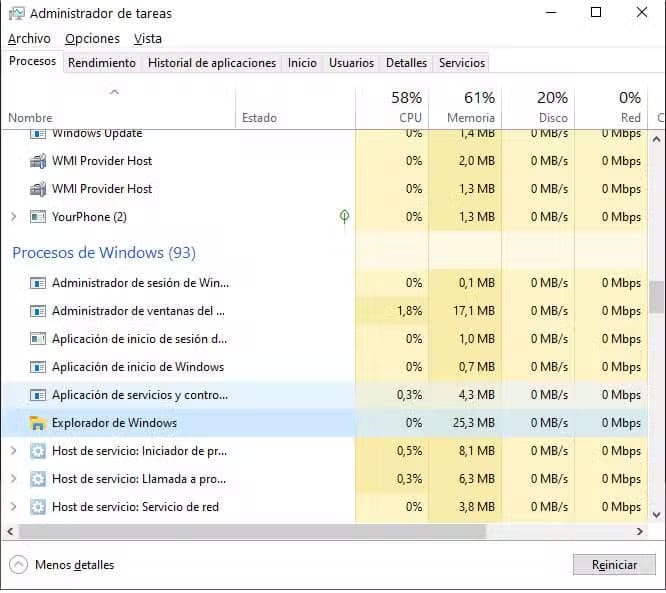Click the green leaf suspended status icon

pos(344,216)
